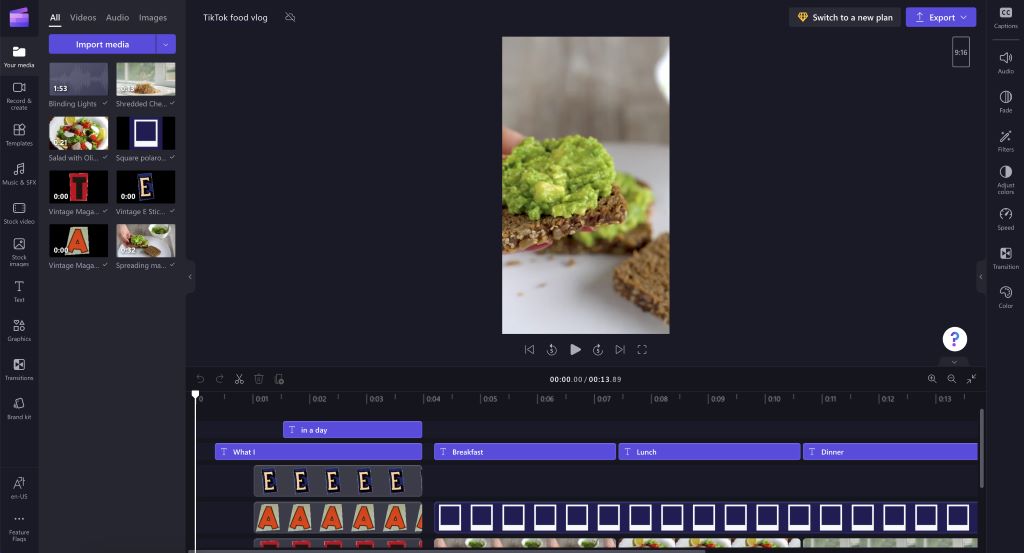
Task: Open Captions panel
Action: pyautogui.click(x=1006, y=18)
